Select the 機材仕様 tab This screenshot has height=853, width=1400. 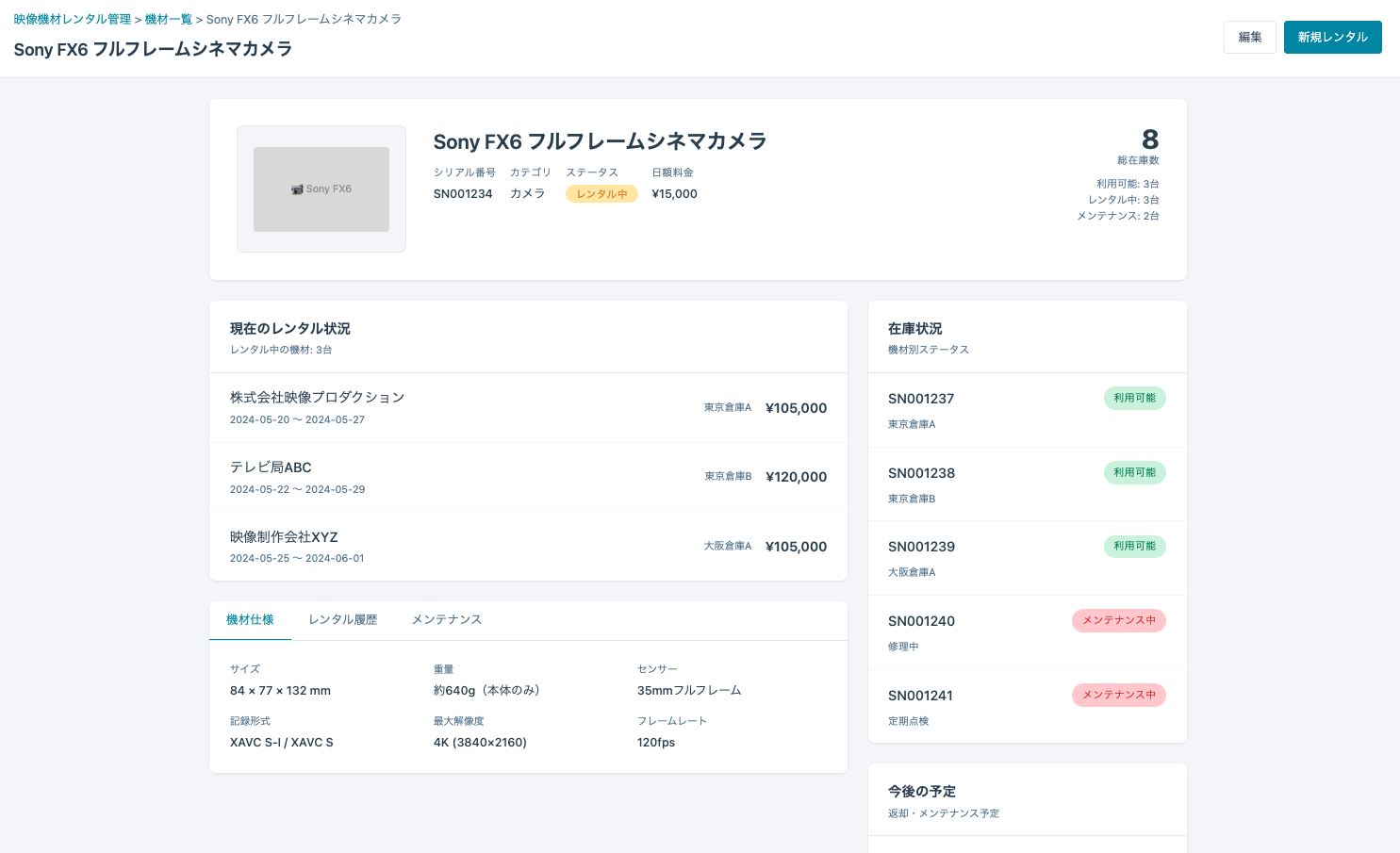click(250, 620)
